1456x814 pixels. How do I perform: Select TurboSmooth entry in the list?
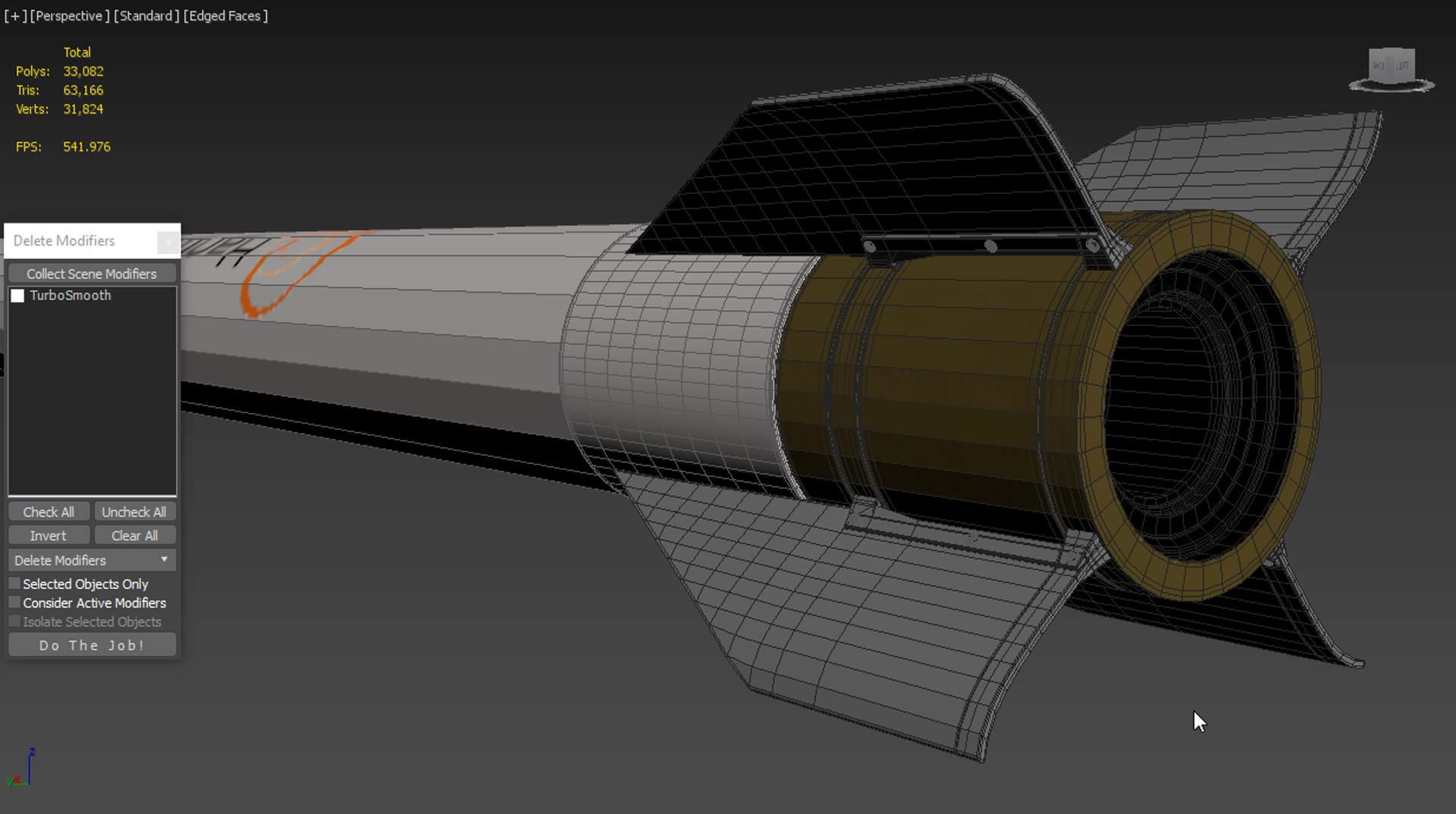click(x=71, y=296)
